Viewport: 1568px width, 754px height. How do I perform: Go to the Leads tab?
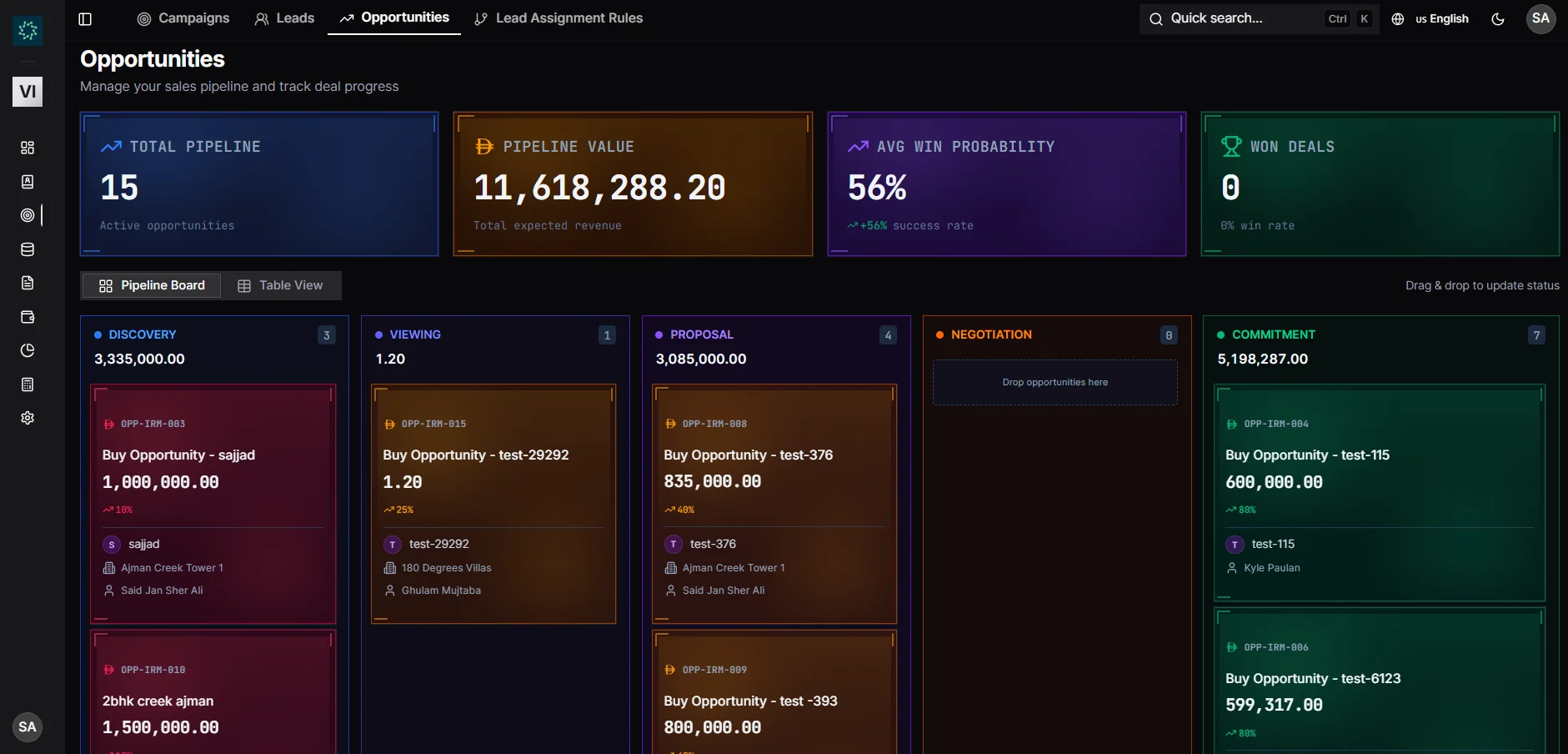[x=284, y=18]
